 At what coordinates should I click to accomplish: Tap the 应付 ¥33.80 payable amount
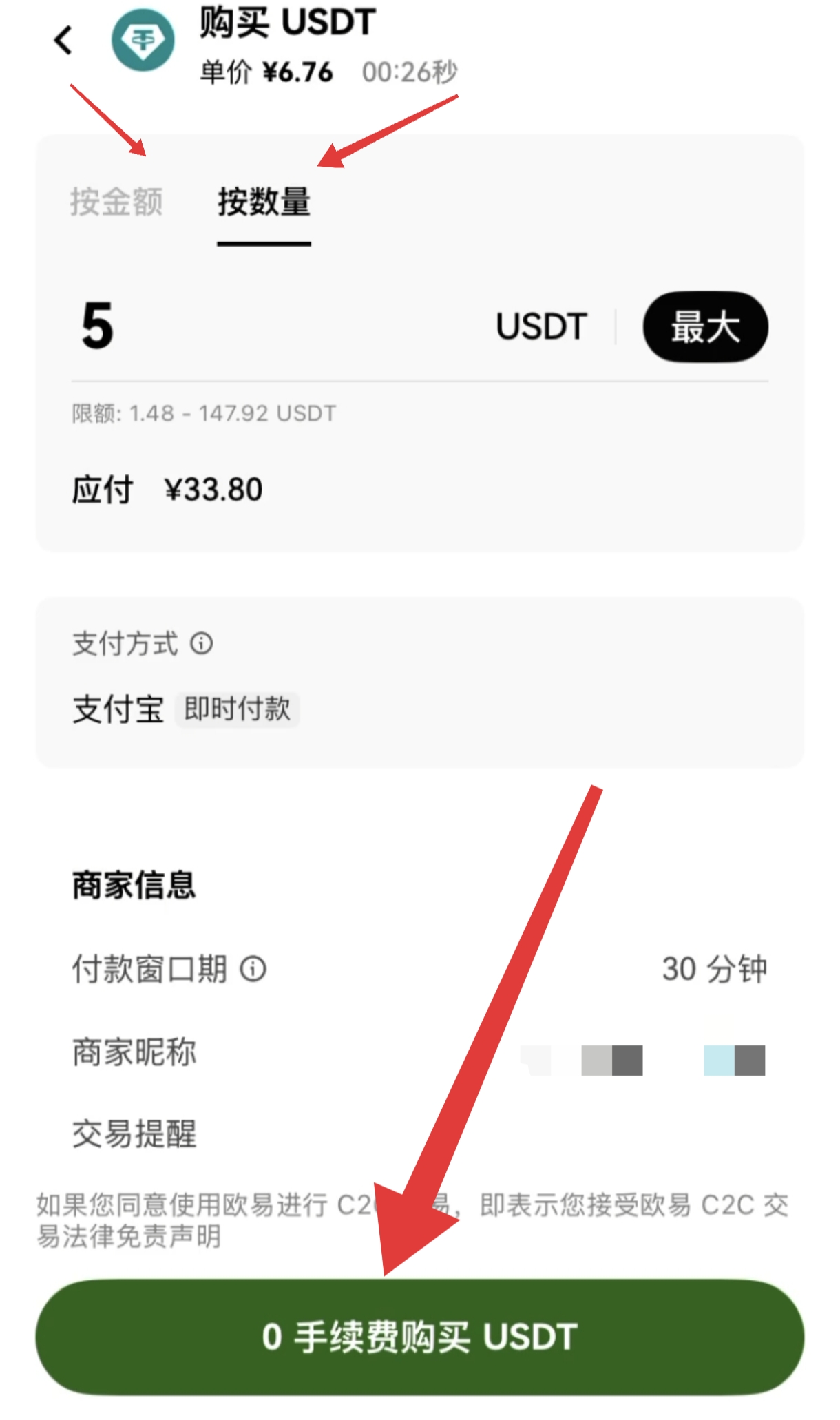coord(167,490)
